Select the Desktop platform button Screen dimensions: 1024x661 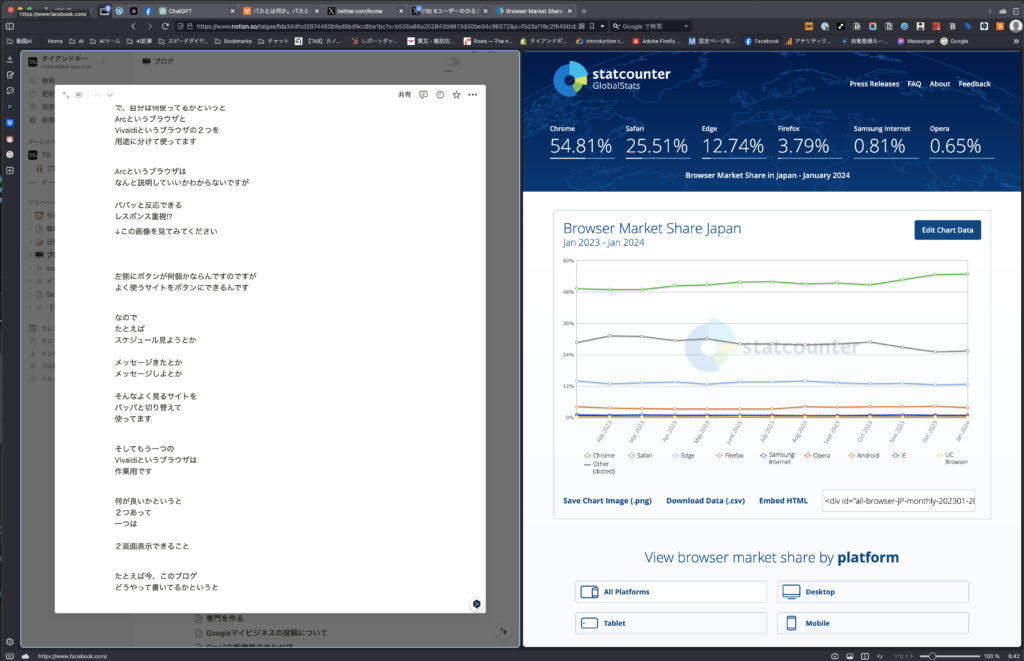(872, 592)
